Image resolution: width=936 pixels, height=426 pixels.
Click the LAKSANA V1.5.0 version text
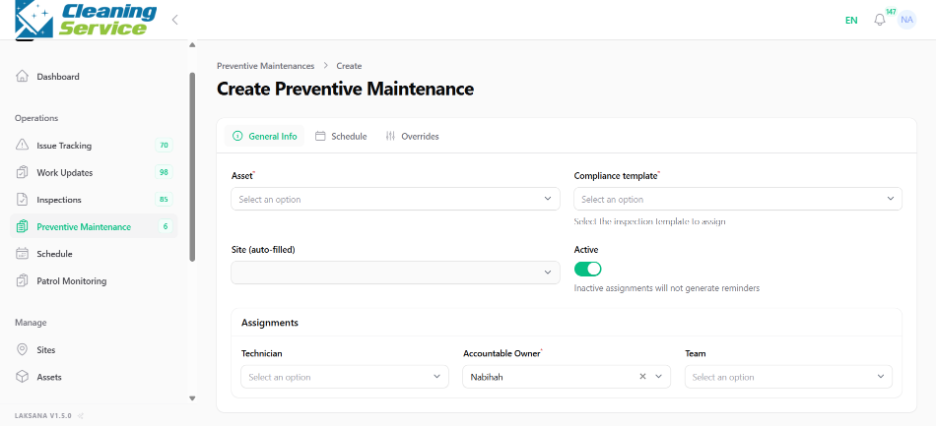point(43,416)
